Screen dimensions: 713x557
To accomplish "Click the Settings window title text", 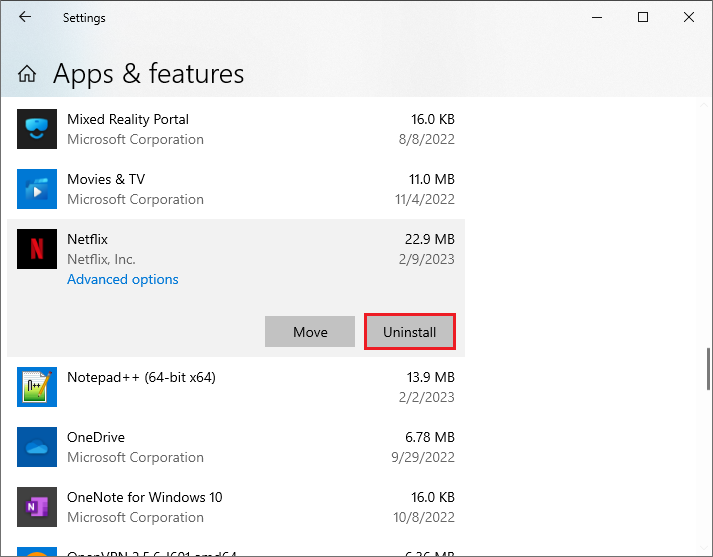I will 84,18.
